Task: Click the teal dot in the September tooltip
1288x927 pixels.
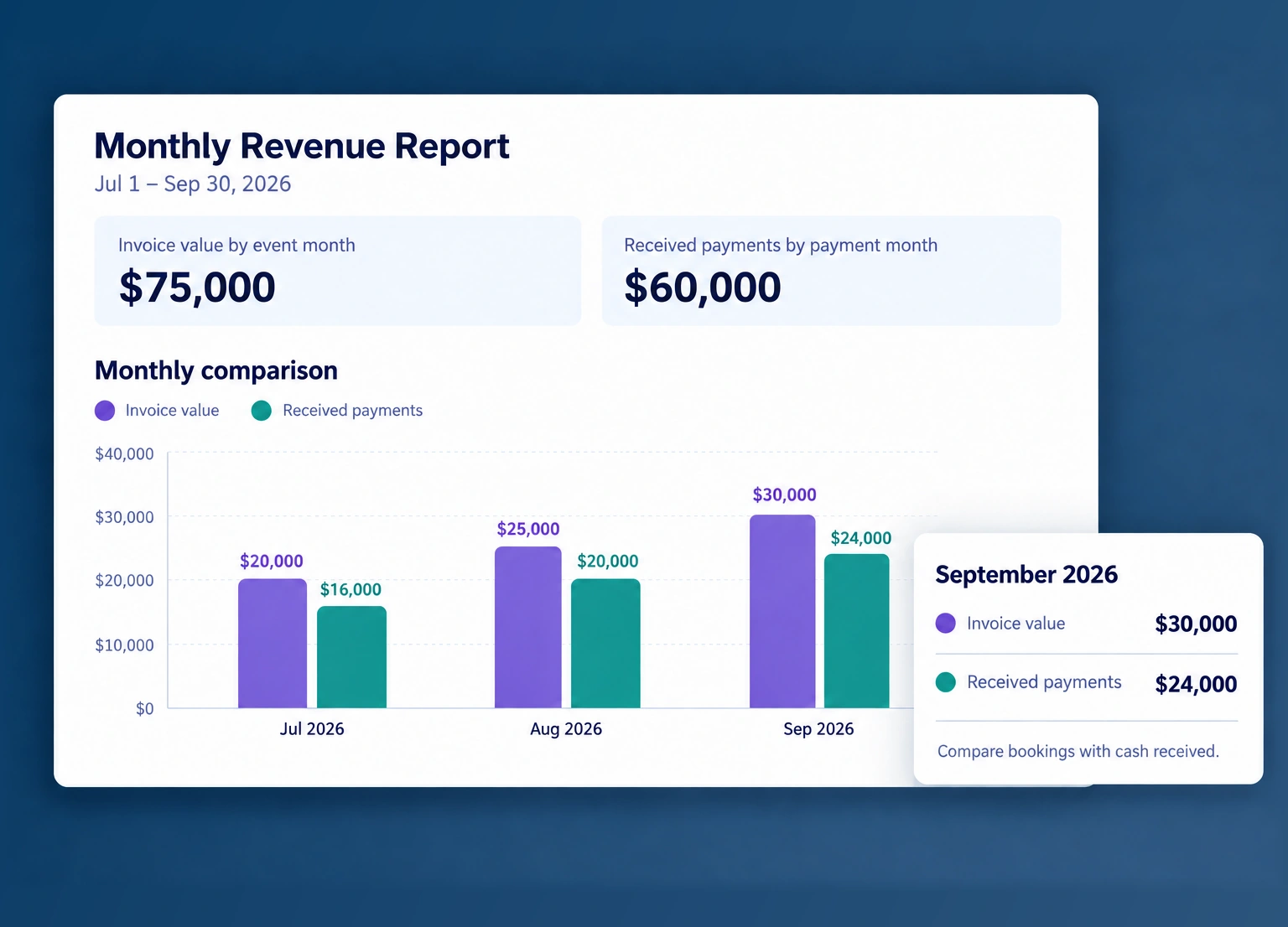Action: (946, 682)
